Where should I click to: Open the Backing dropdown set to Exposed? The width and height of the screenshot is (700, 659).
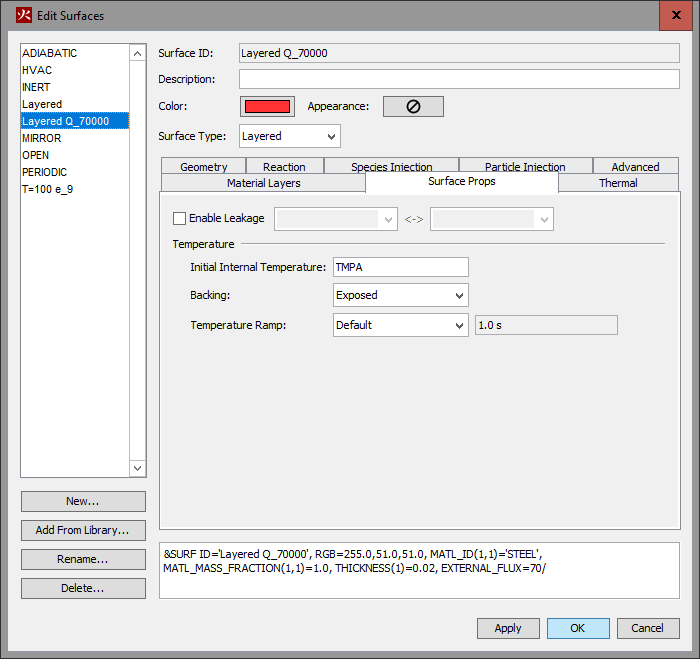[x=400, y=295]
